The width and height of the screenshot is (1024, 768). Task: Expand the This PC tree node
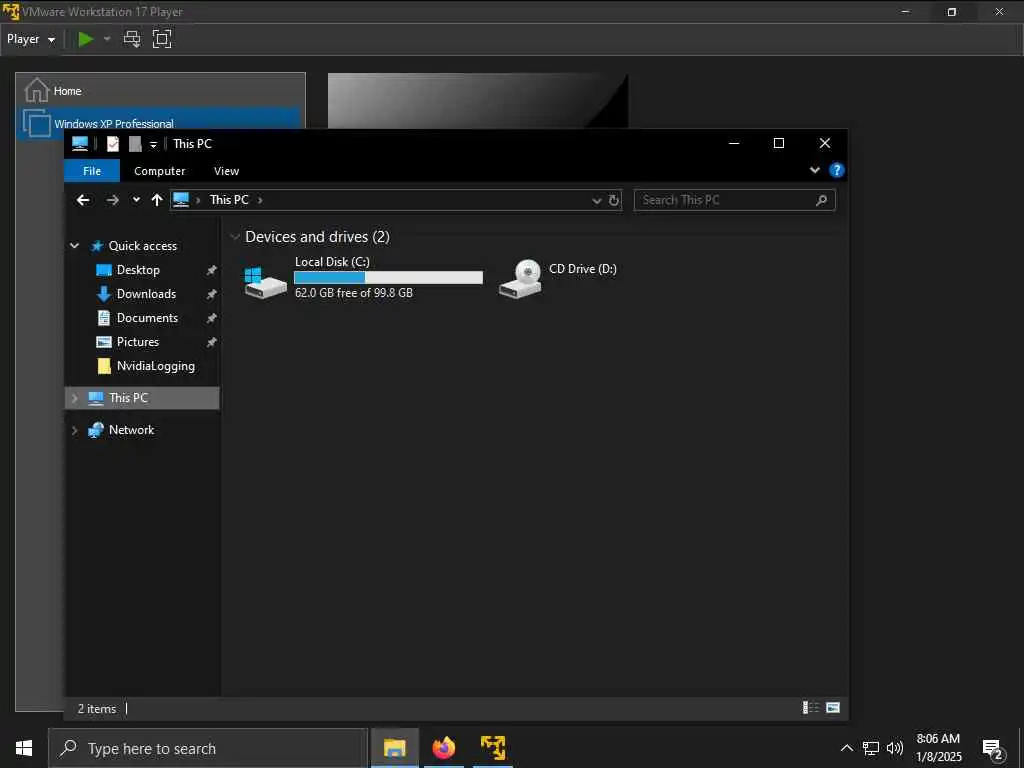click(x=74, y=398)
